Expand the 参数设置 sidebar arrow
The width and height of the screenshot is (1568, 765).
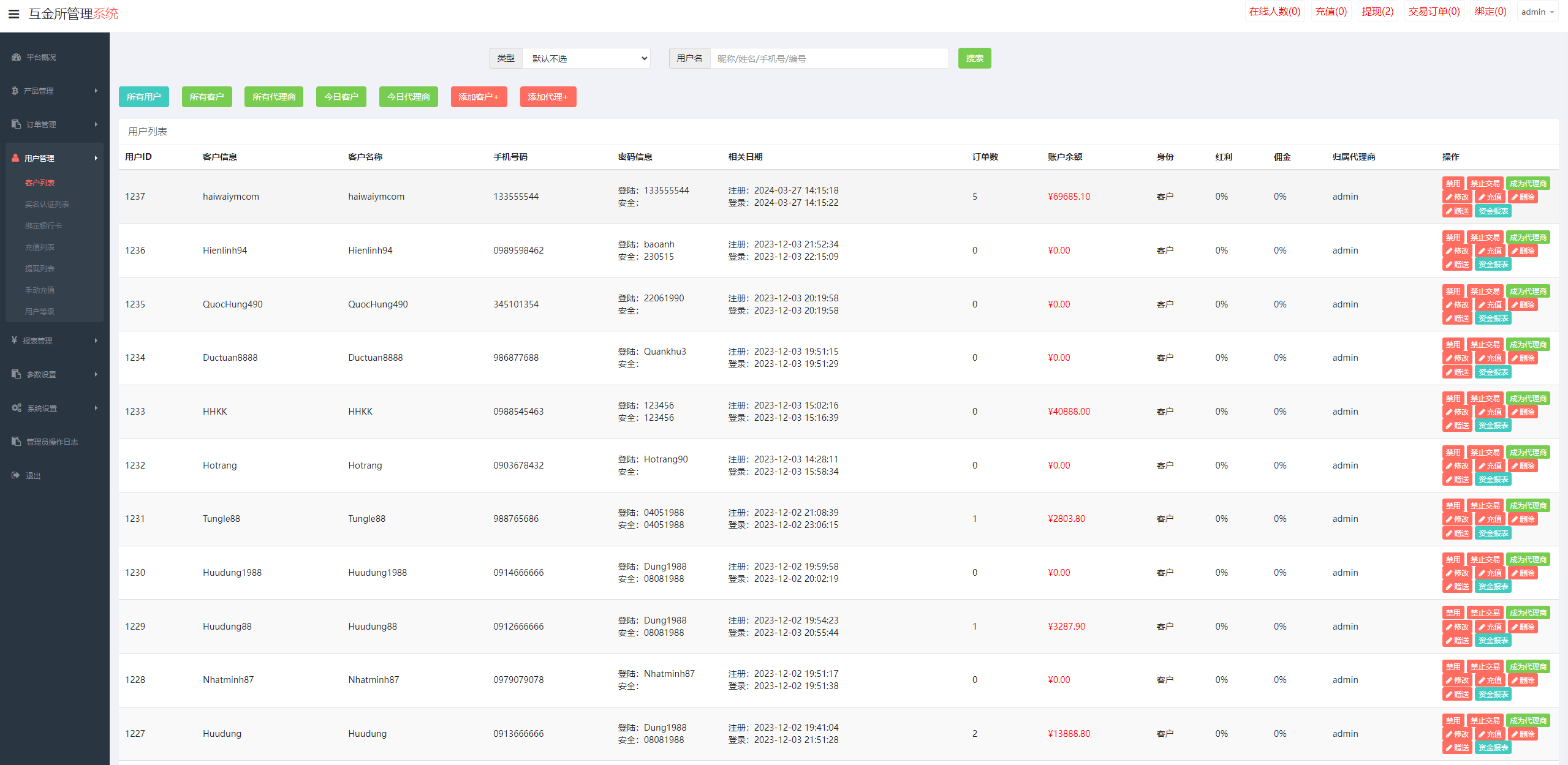(96, 374)
